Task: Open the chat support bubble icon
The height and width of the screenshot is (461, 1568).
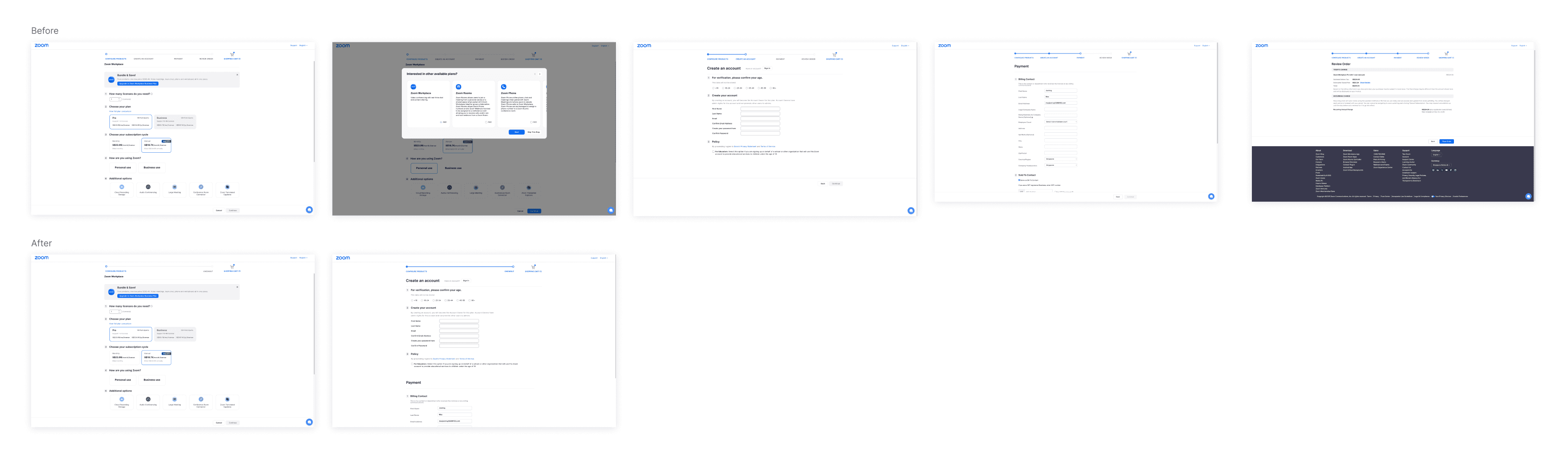Action: (309, 210)
